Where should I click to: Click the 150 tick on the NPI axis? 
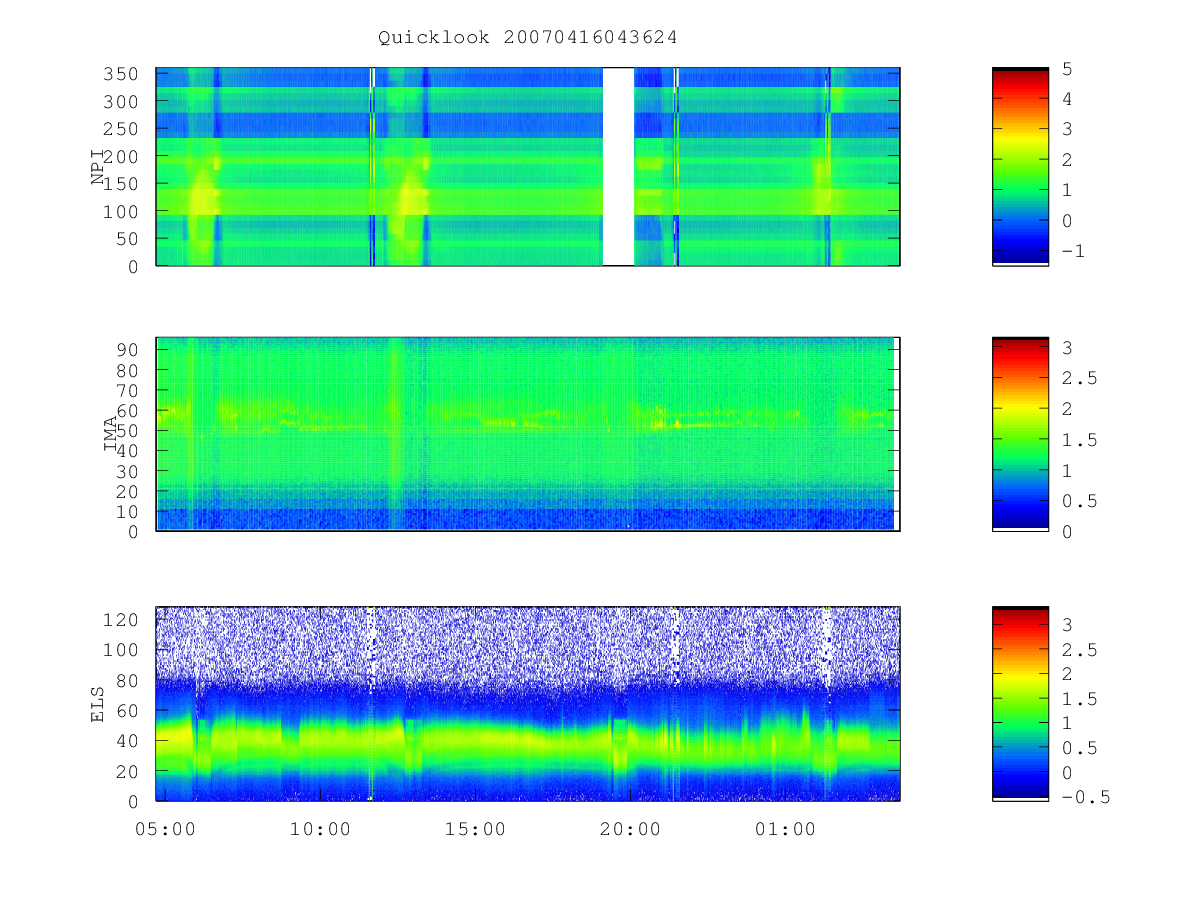click(x=123, y=184)
